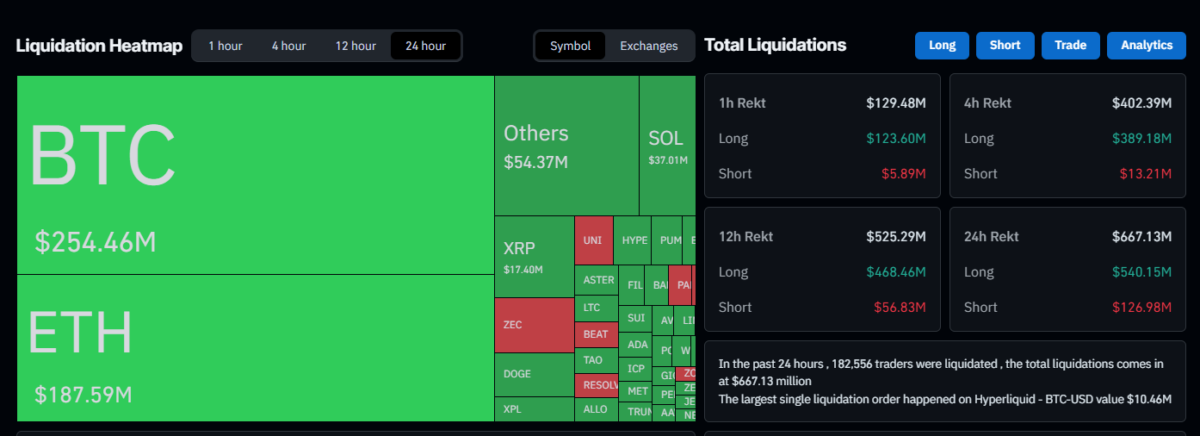Choose the 12 hour timeframe

click(355, 46)
